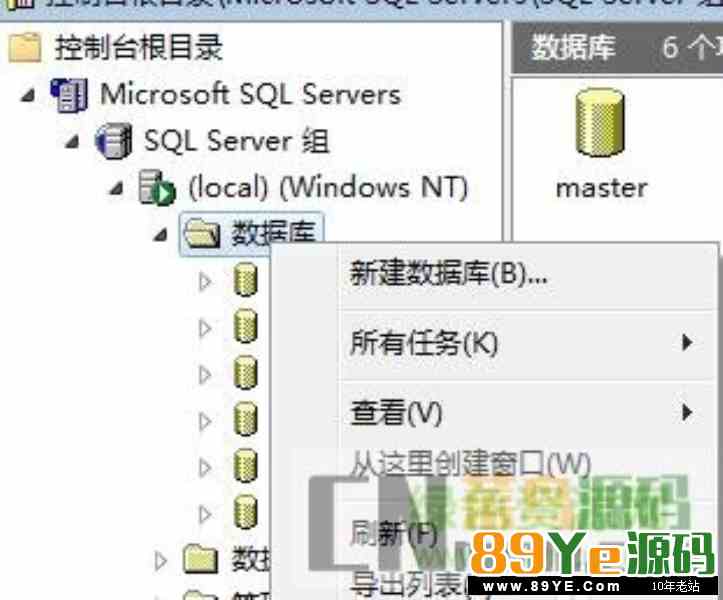The height and width of the screenshot is (600, 723).
Task: Select the last database cylinder in the list
Action: [x=245, y=512]
